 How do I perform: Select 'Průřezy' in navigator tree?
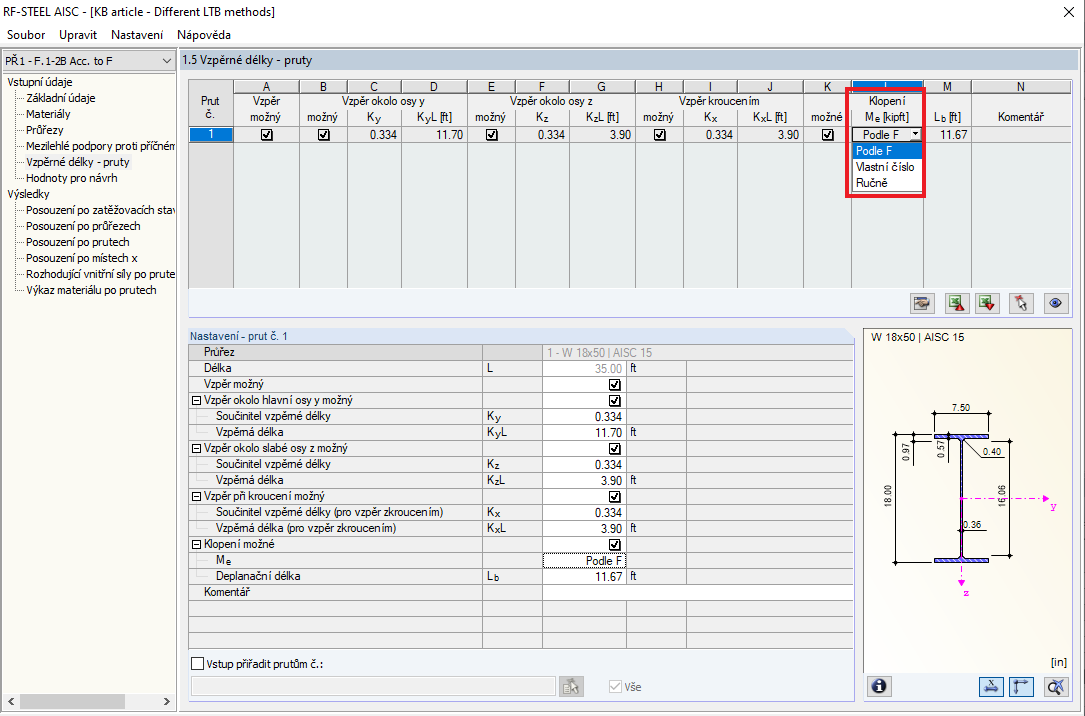pos(45,130)
